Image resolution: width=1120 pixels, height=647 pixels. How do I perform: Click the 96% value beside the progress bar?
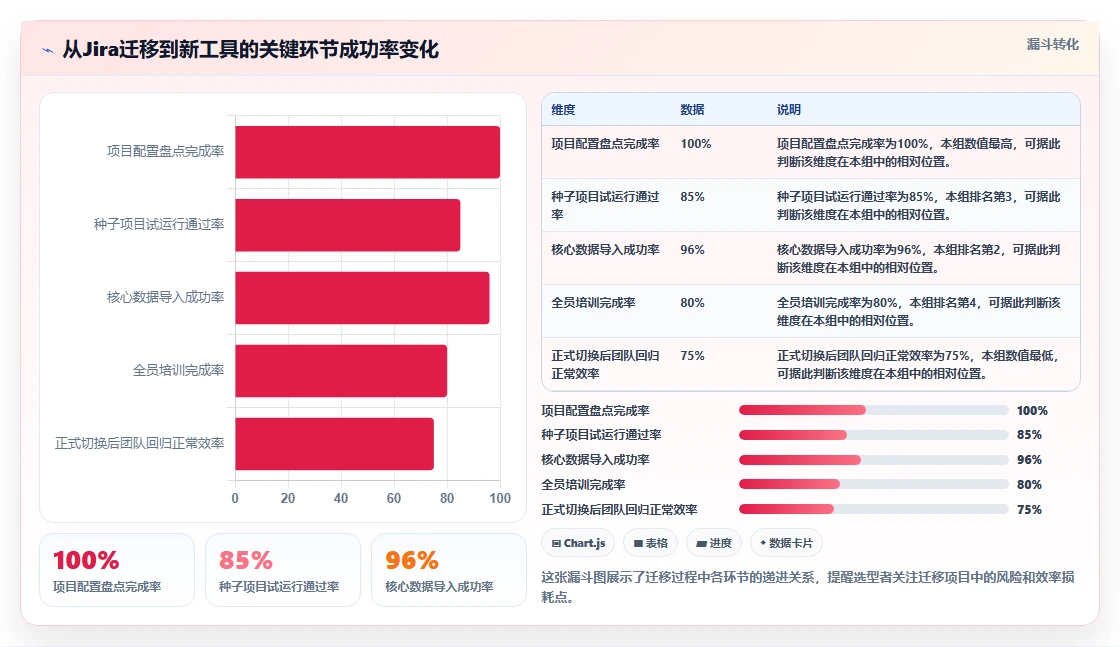pos(1029,460)
